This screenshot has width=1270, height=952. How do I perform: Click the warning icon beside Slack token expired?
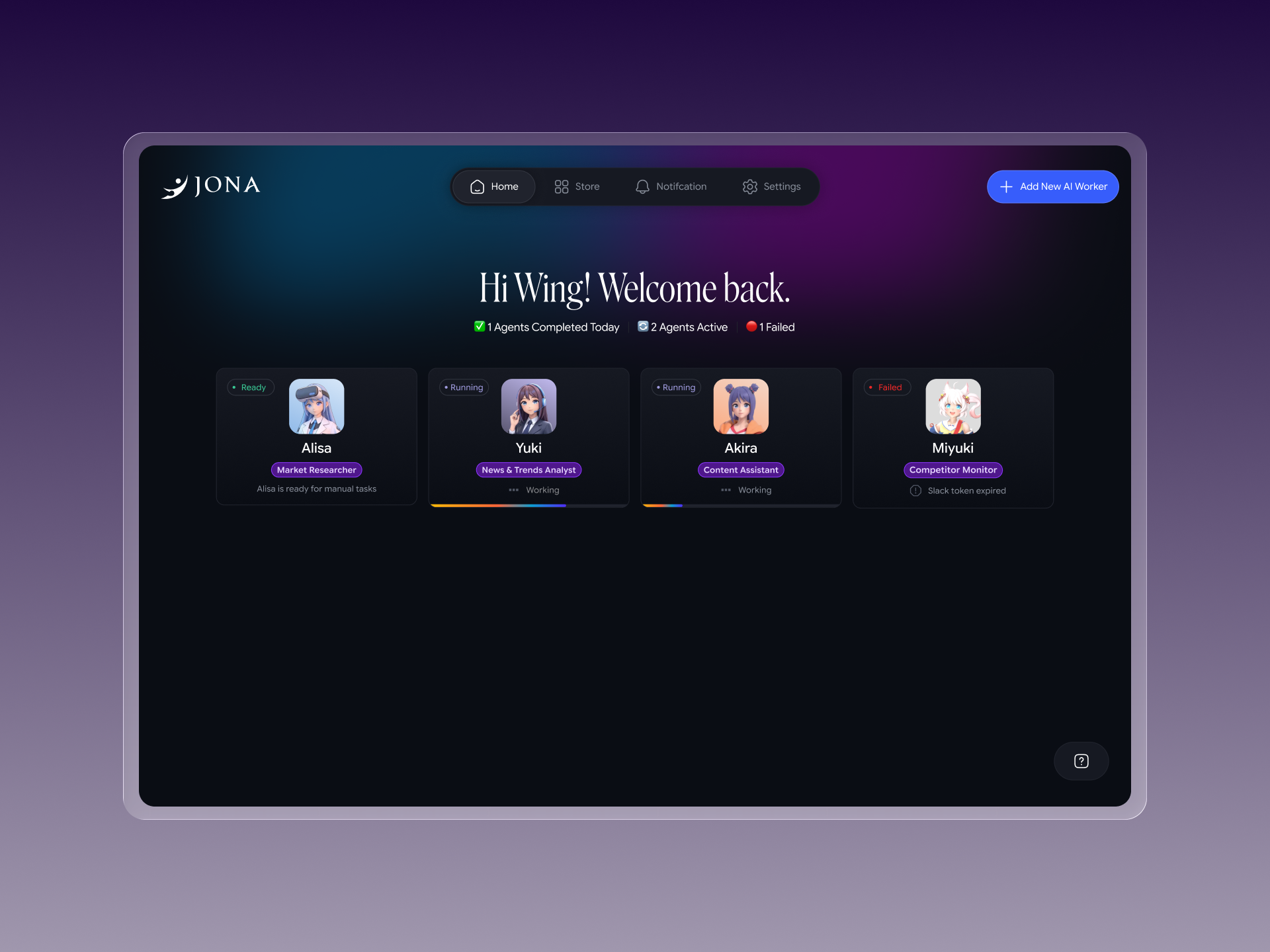click(x=915, y=491)
